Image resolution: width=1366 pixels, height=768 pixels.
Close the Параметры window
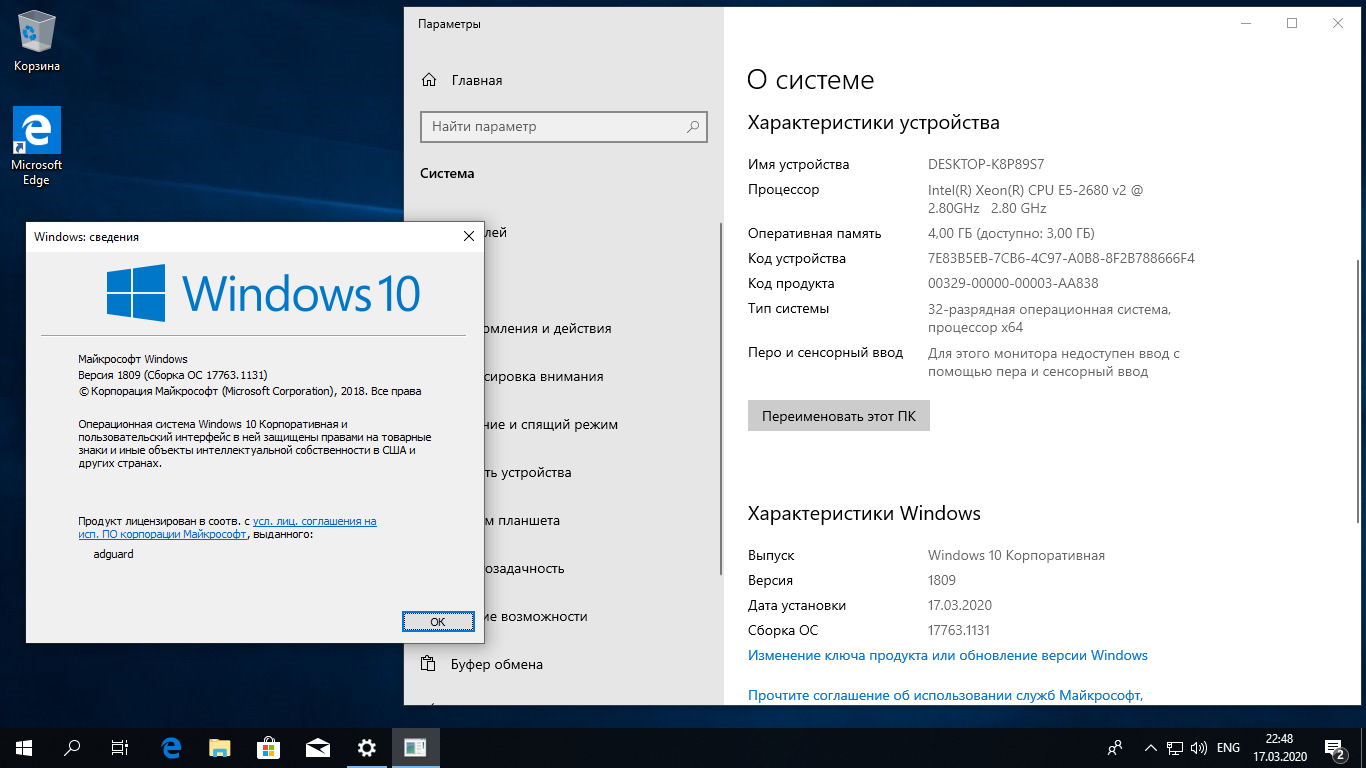[x=1338, y=23]
